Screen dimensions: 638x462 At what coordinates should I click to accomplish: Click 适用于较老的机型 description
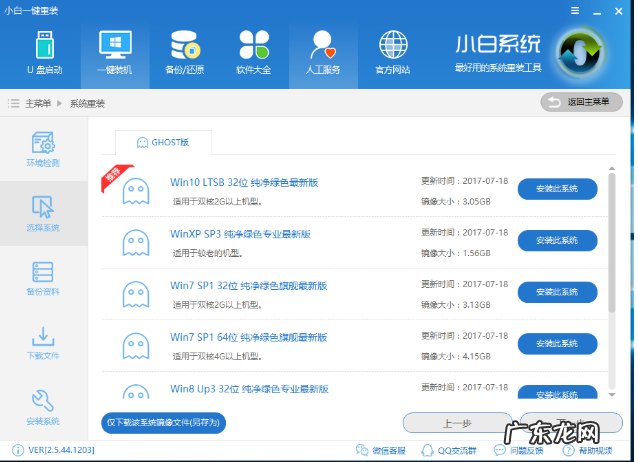point(208,254)
